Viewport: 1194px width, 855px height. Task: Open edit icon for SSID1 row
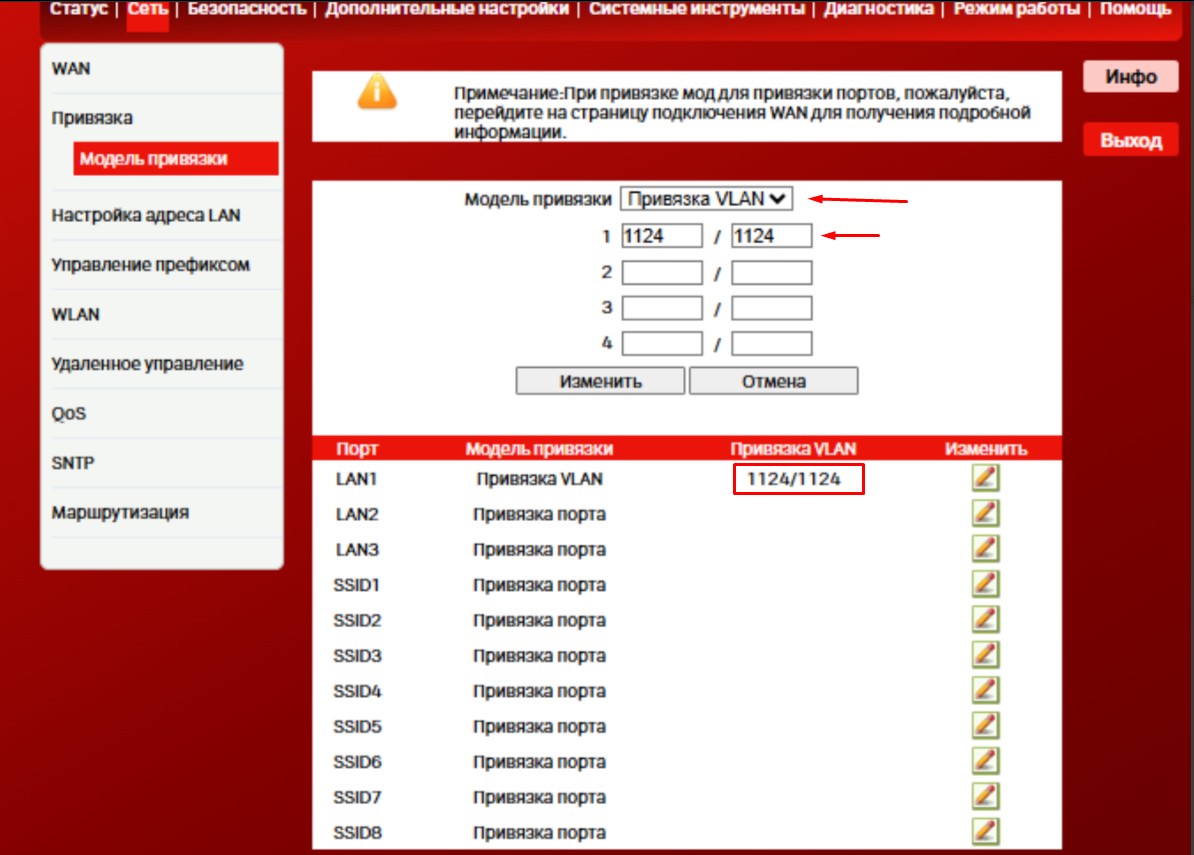point(985,584)
